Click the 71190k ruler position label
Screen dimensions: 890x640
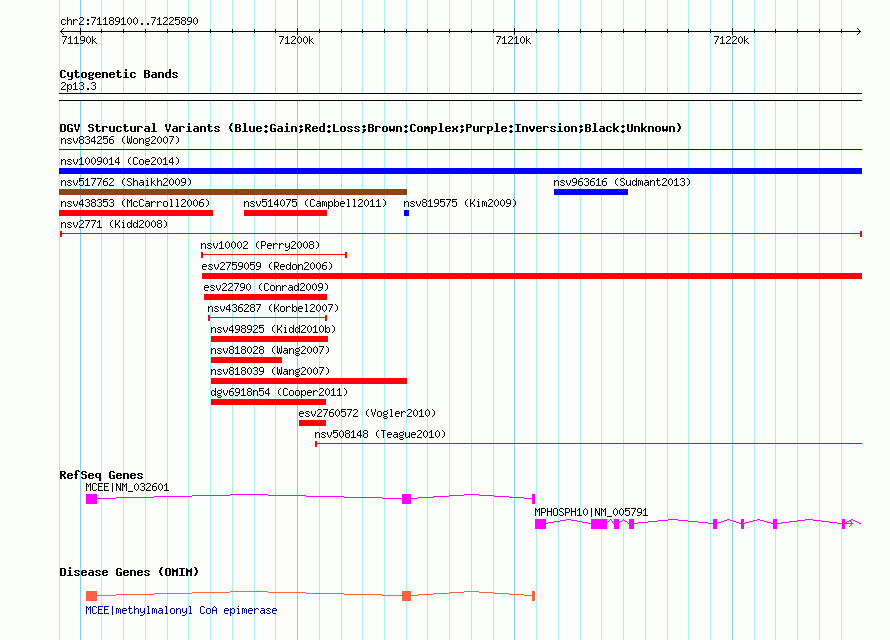pyautogui.click(x=79, y=40)
